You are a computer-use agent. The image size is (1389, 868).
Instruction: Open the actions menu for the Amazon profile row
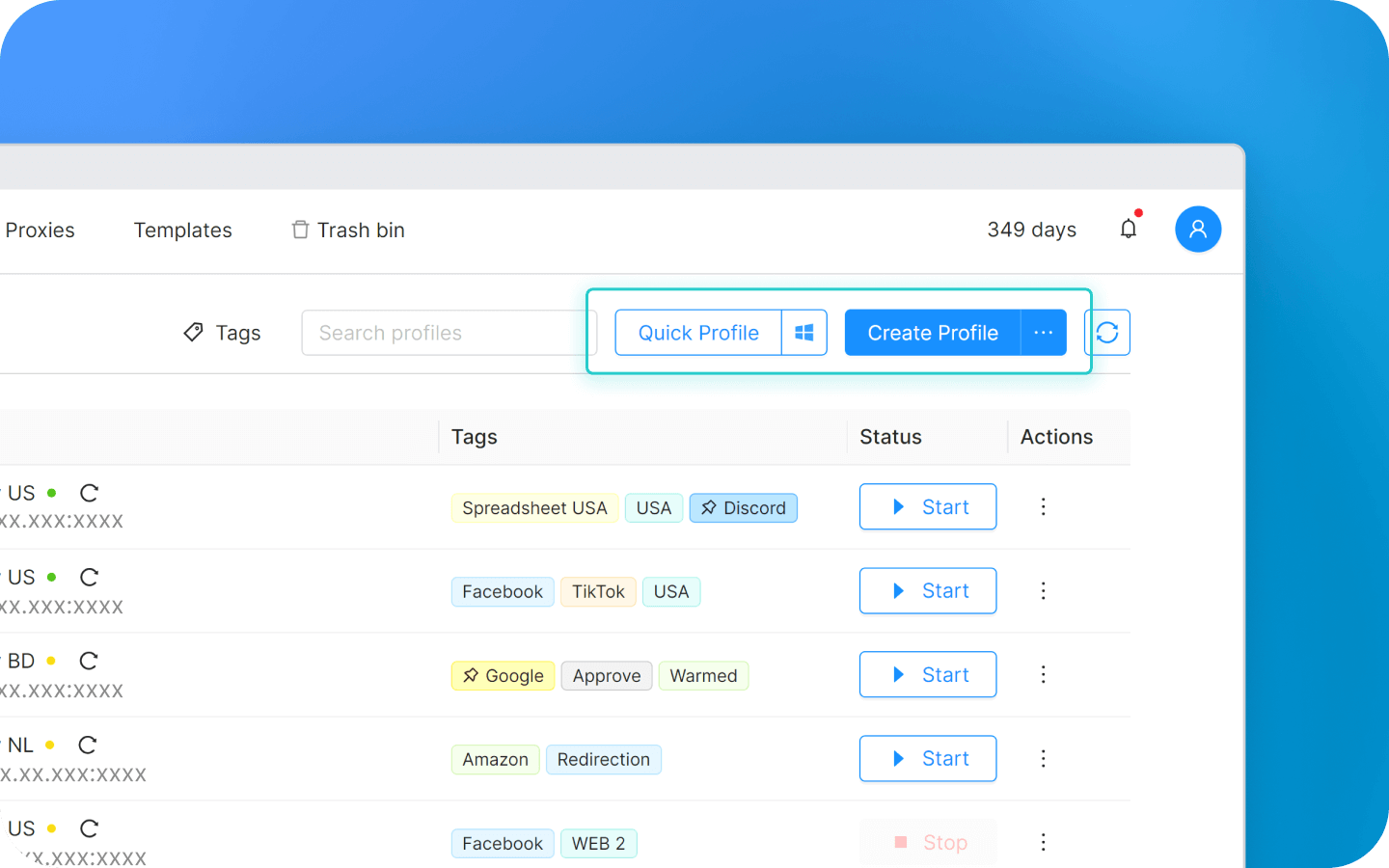1043,758
